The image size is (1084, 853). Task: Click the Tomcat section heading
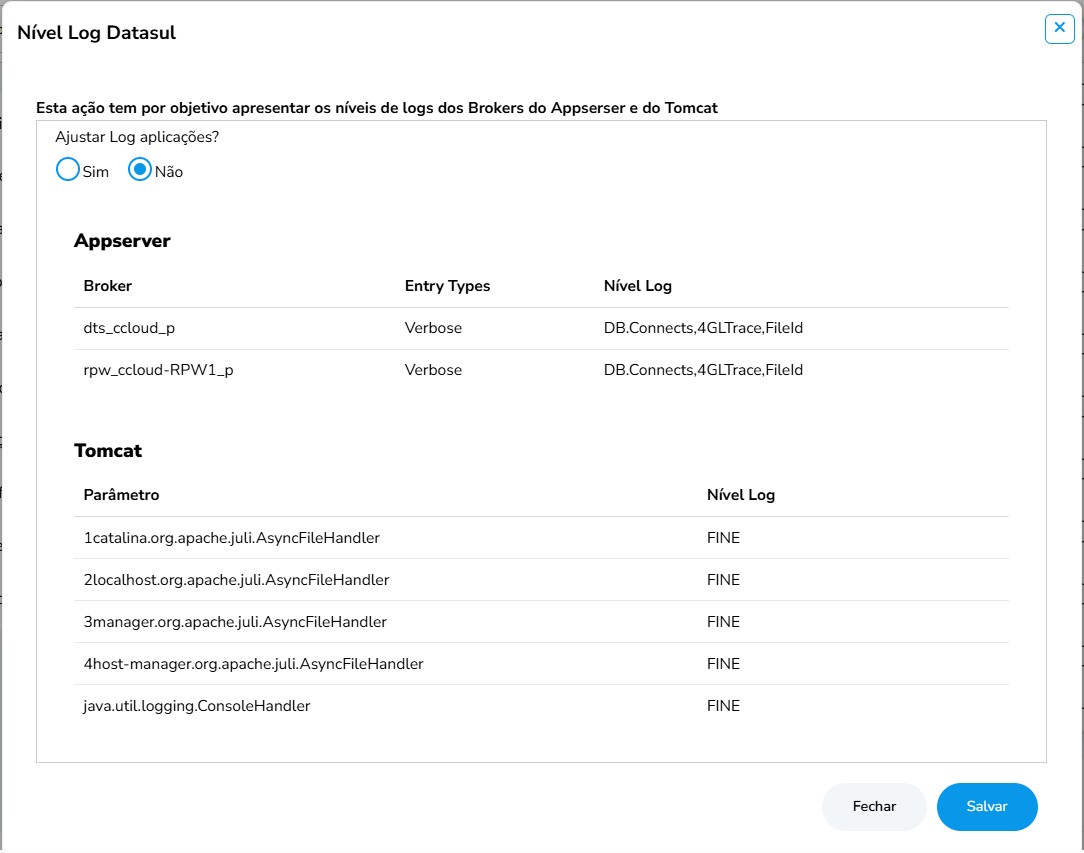pos(108,451)
